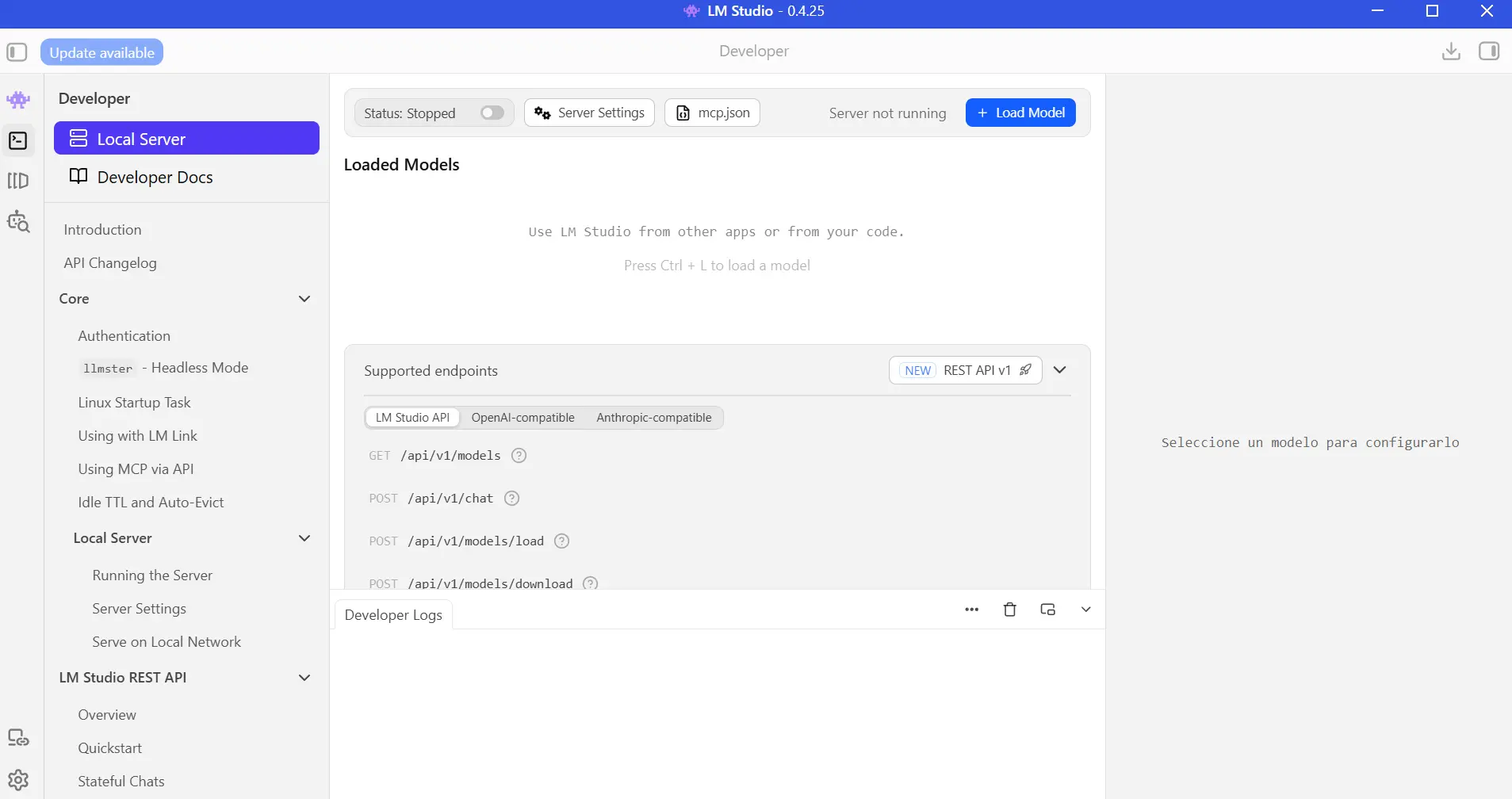Open the Introduction docs page

click(x=103, y=230)
